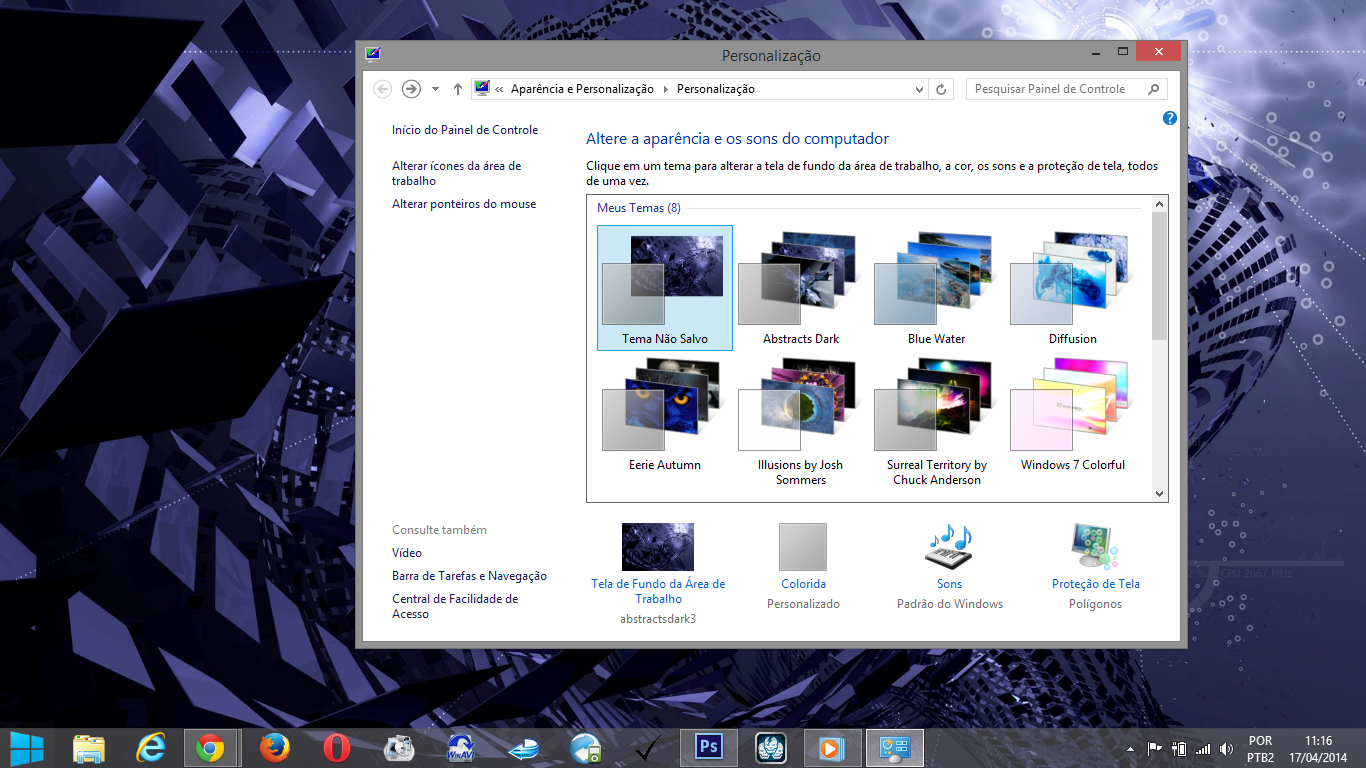This screenshot has height=768, width=1366.
Task: Click the POR PTB2 language indicator
Action: (x=1260, y=749)
